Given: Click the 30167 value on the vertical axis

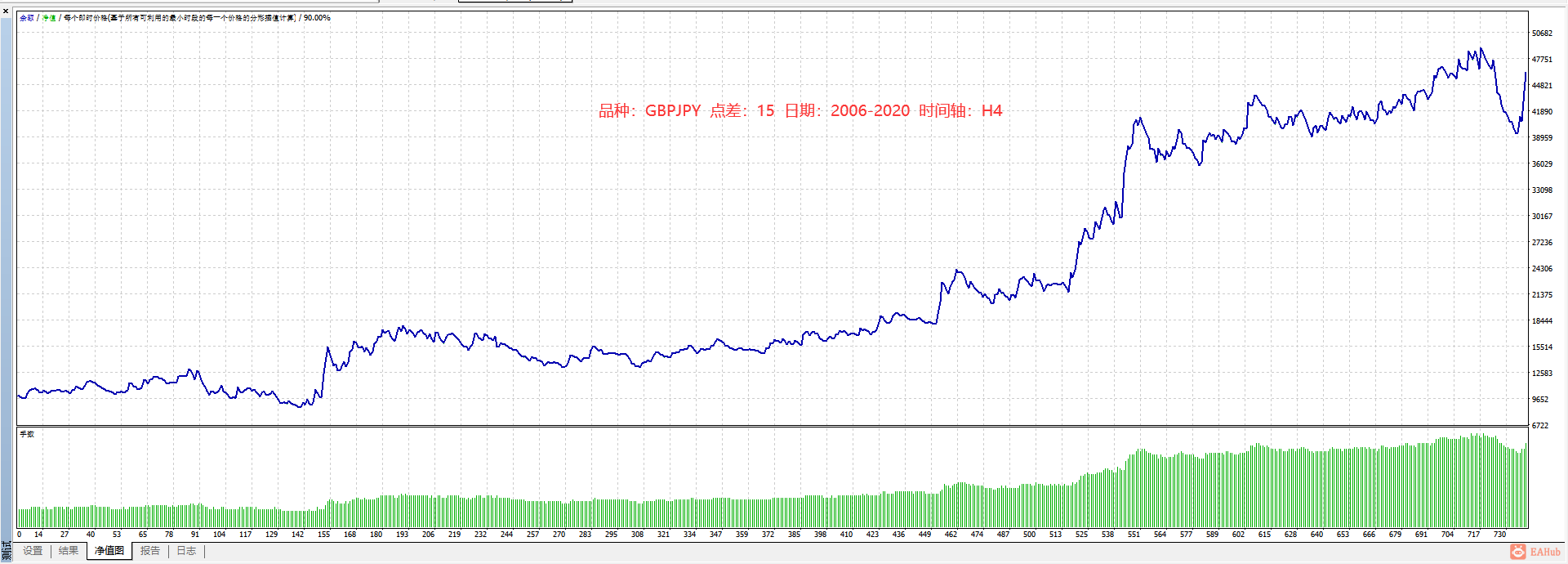Looking at the screenshot, I should (1542, 217).
